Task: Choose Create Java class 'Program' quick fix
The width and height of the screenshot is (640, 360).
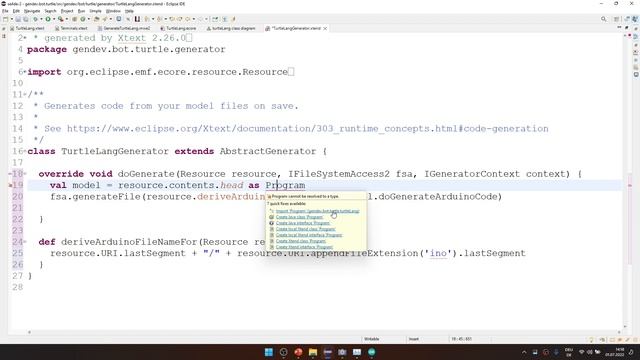Action: pos(299,217)
